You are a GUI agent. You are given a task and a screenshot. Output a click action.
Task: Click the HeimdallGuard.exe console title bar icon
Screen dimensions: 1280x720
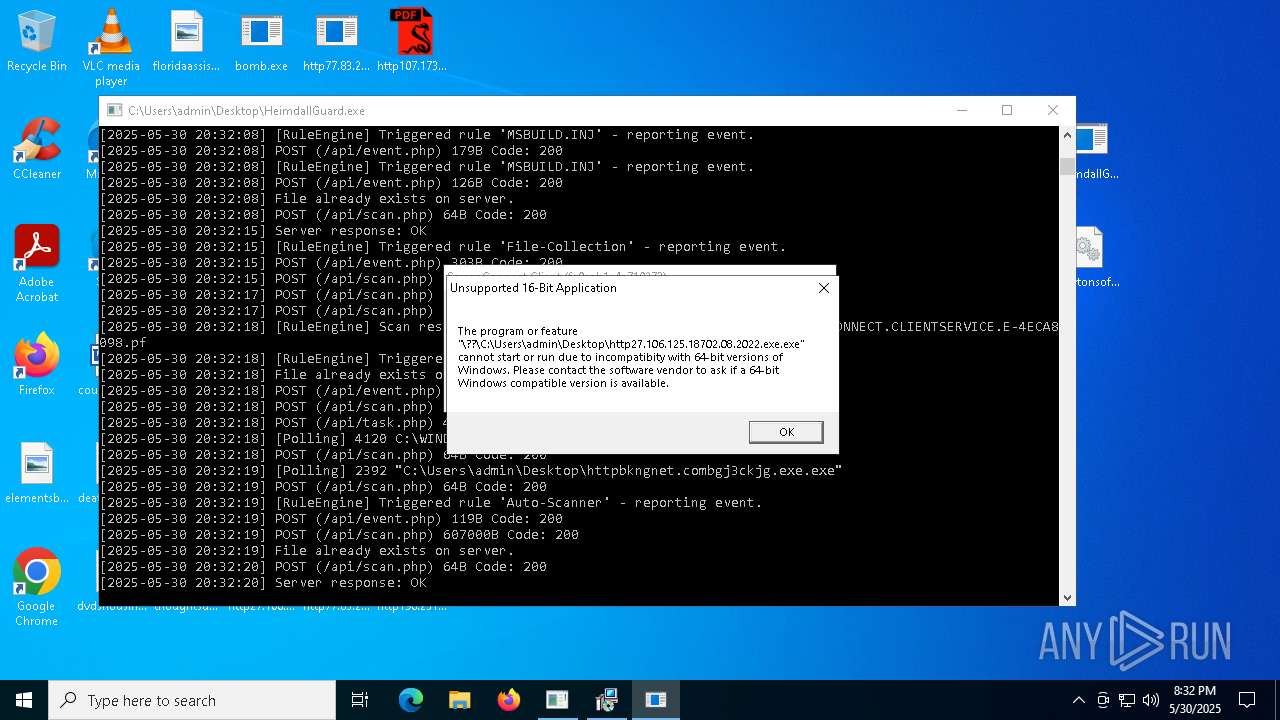[x=115, y=111]
